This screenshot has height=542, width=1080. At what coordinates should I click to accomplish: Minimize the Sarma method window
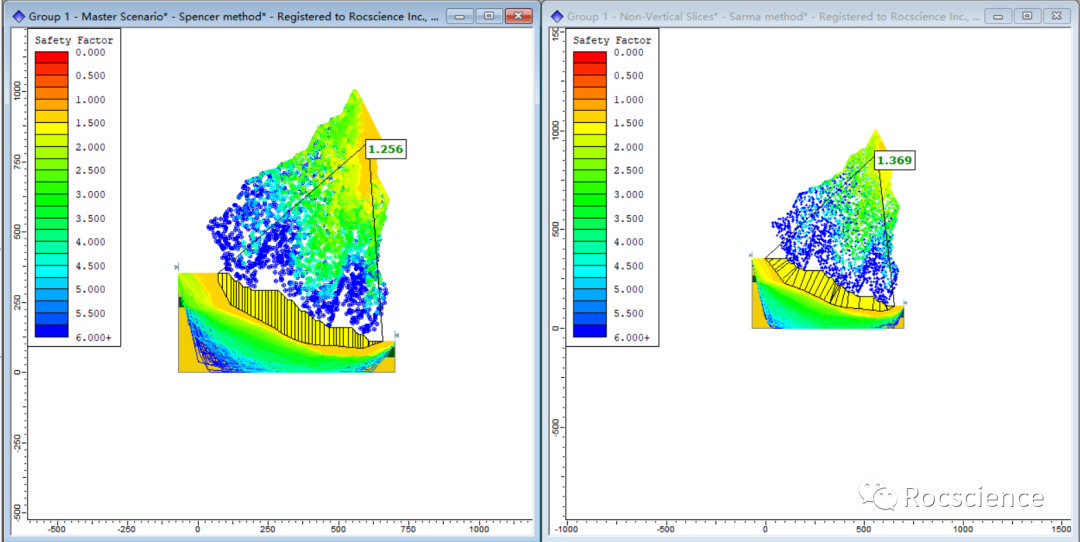click(999, 16)
